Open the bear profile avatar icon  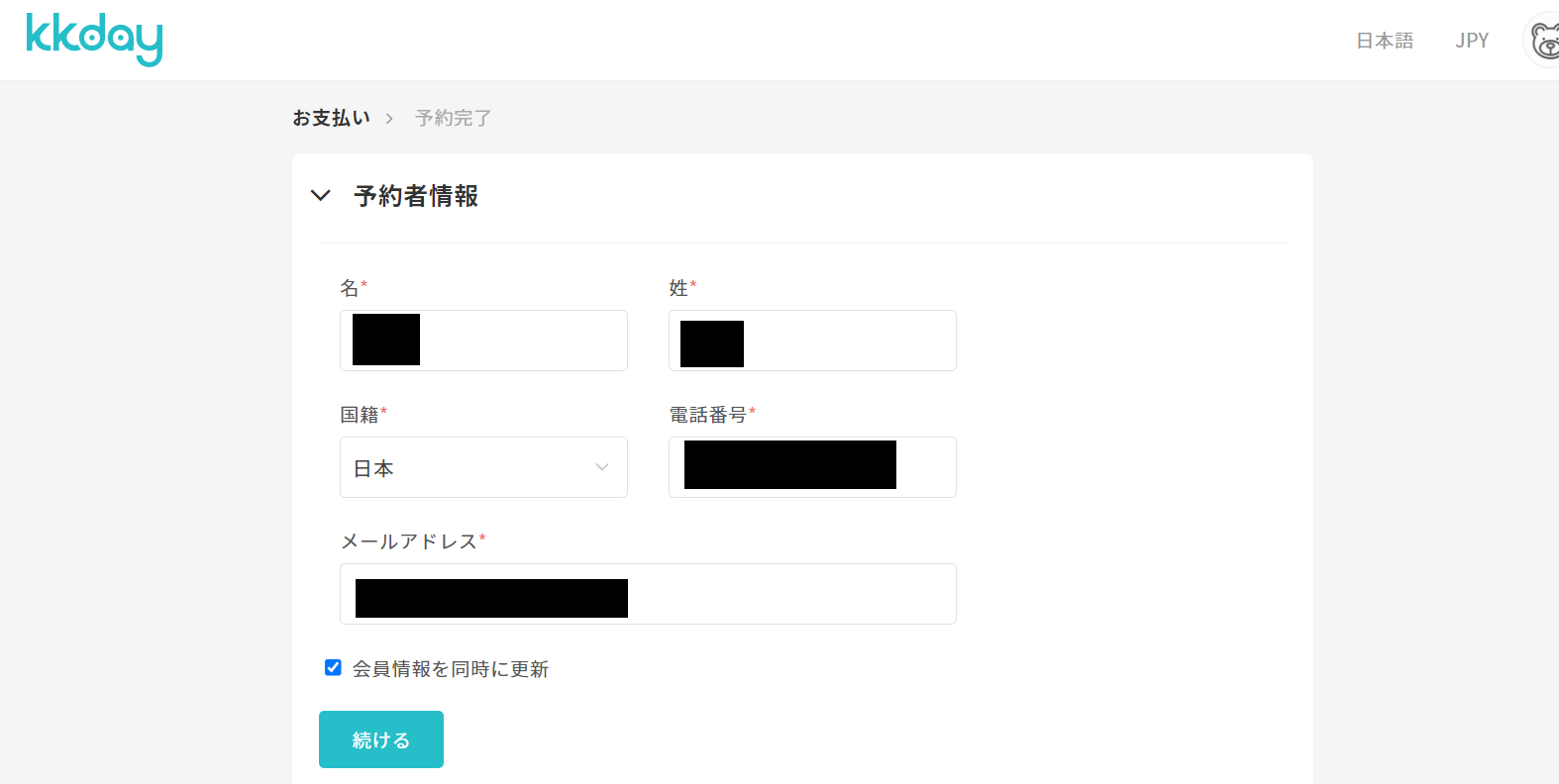tap(1542, 41)
